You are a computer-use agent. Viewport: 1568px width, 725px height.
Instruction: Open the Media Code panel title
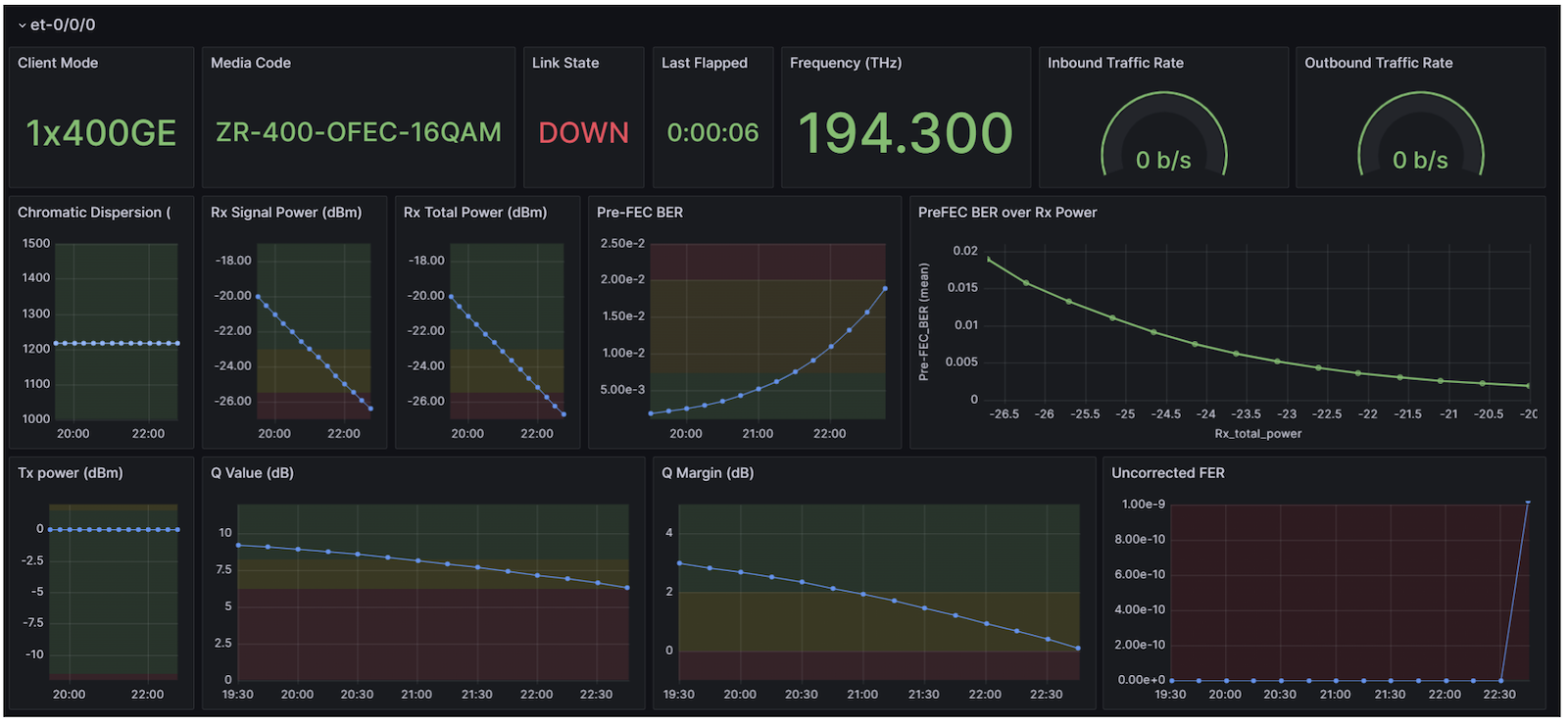(251, 63)
